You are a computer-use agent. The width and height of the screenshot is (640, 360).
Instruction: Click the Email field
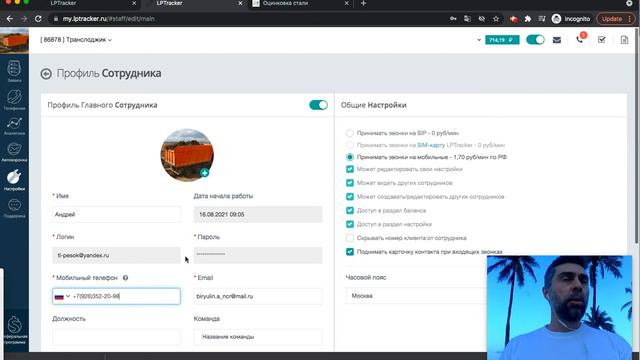(x=258, y=296)
